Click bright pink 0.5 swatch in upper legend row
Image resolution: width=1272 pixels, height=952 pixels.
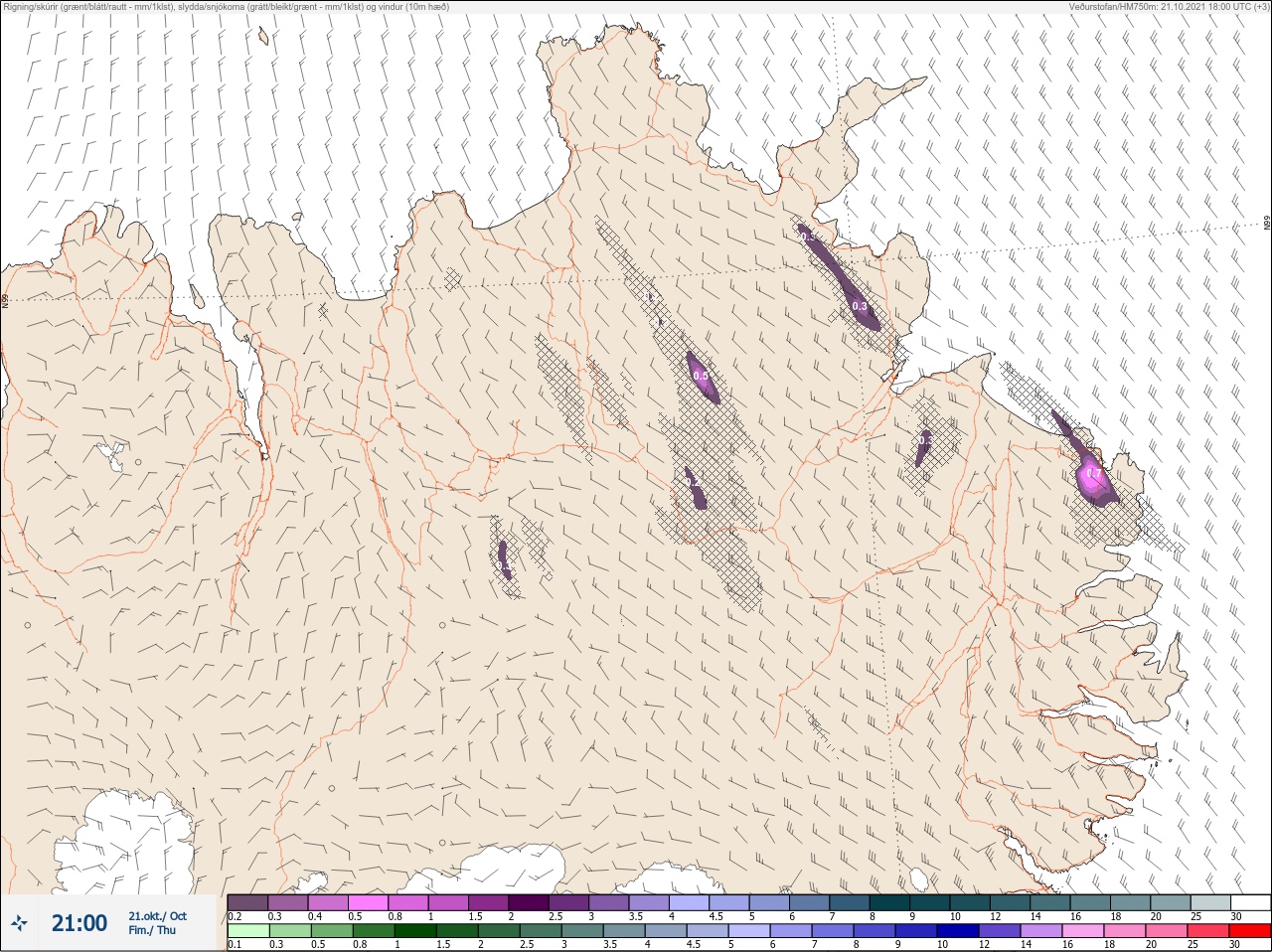point(368,902)
